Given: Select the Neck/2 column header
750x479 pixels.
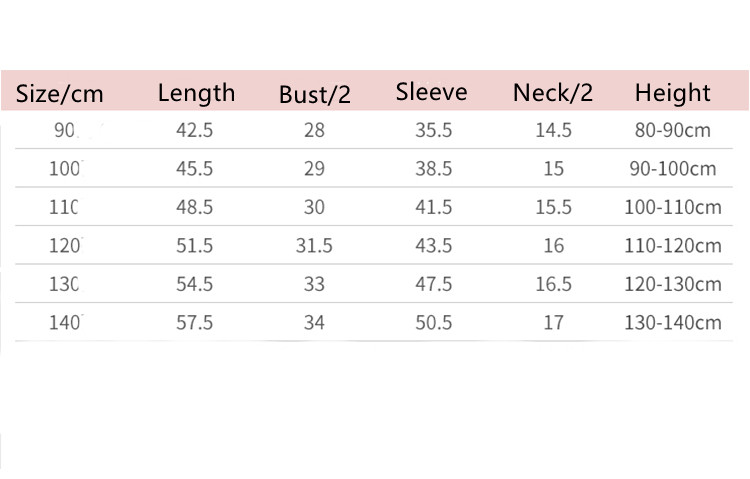Looking at the screenshot, I should tap(553, 93).
